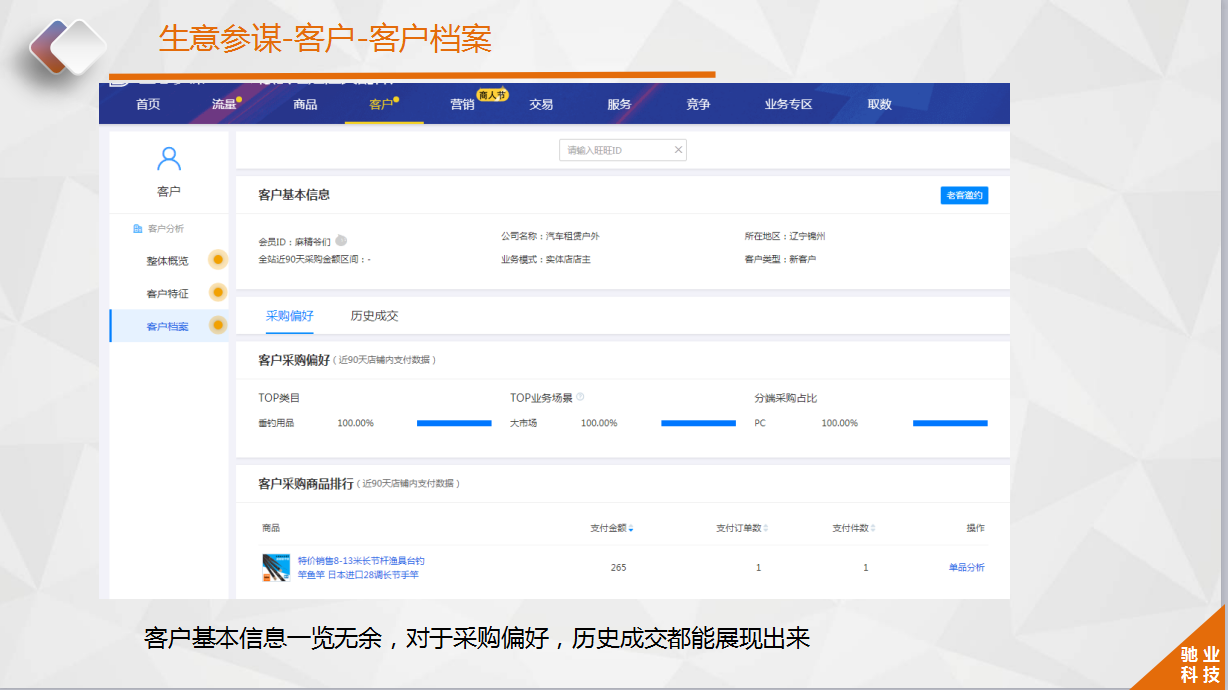Viewport: 1228px width, 690px height.
Task: Click the 公司名称：汽车租赁户外 text
Action: [x=550, y=237]
